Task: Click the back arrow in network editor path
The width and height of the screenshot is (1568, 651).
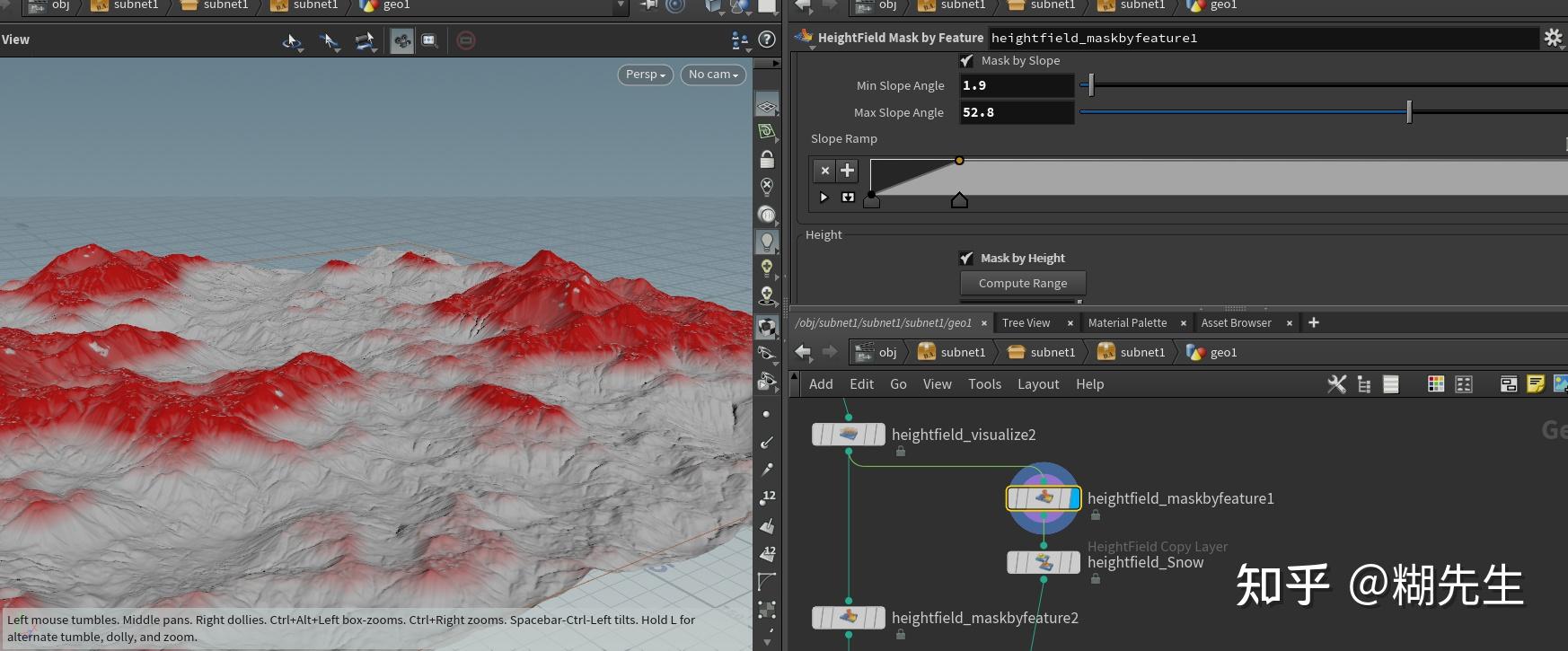Action: pos(803,352)
